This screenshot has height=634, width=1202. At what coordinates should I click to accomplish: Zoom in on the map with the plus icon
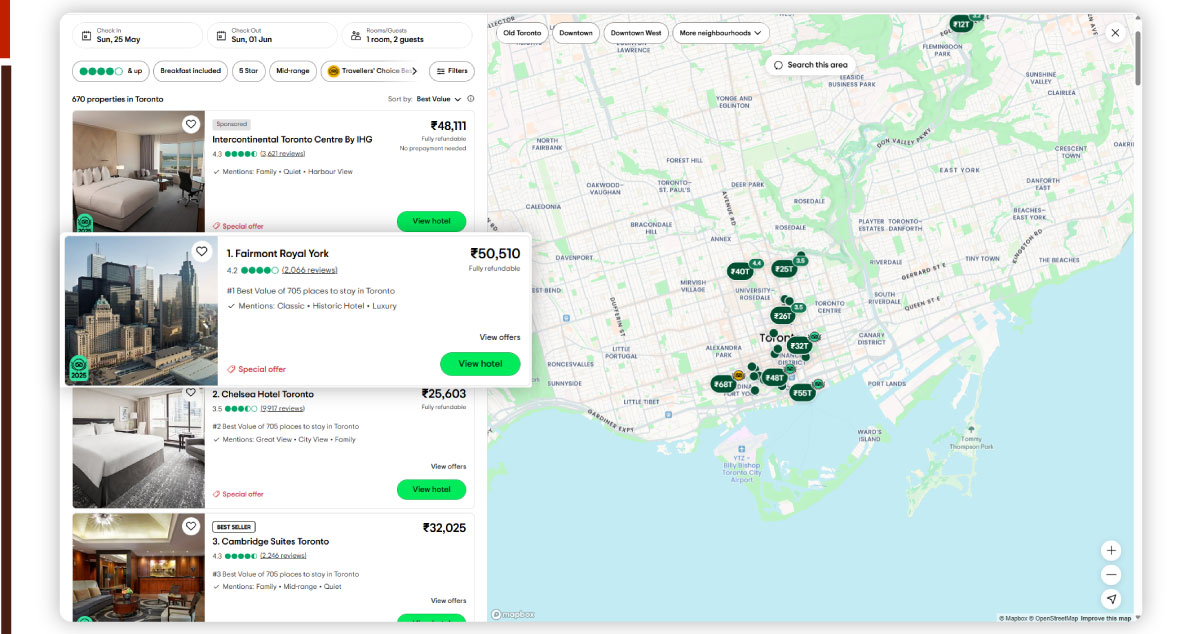[1111, 550]
